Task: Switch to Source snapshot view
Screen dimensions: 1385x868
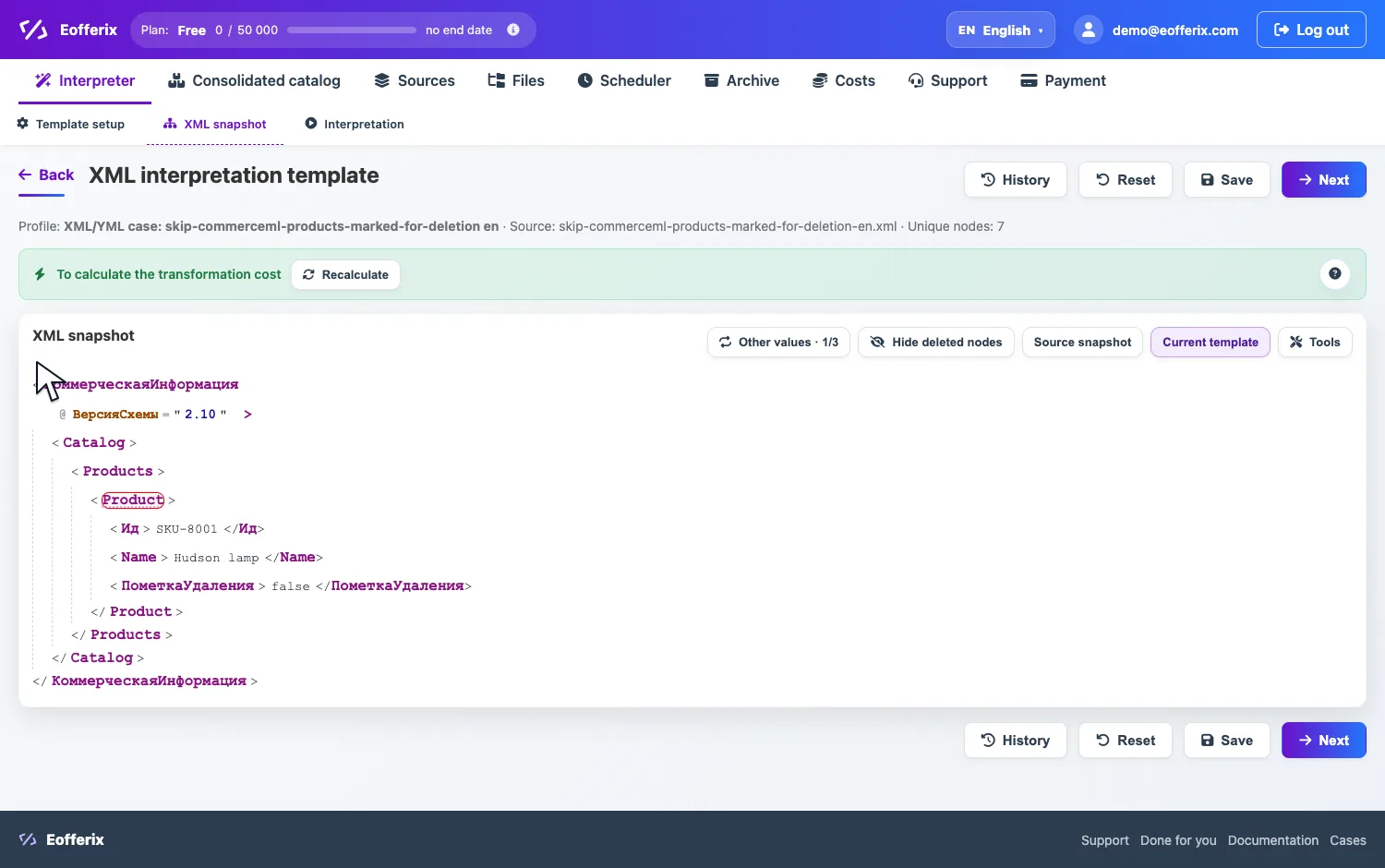Action: [x=1082, y=342]
